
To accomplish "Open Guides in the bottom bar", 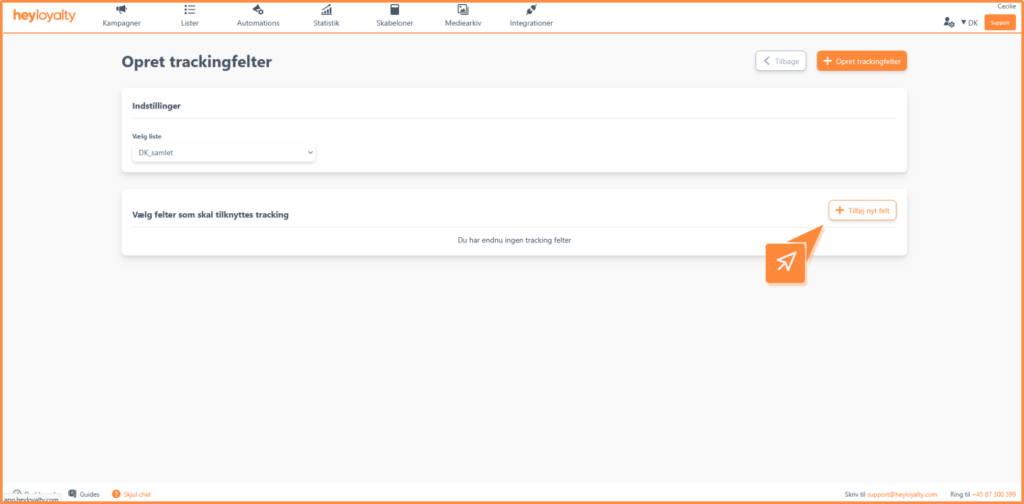I will click(x=83, y=494).
